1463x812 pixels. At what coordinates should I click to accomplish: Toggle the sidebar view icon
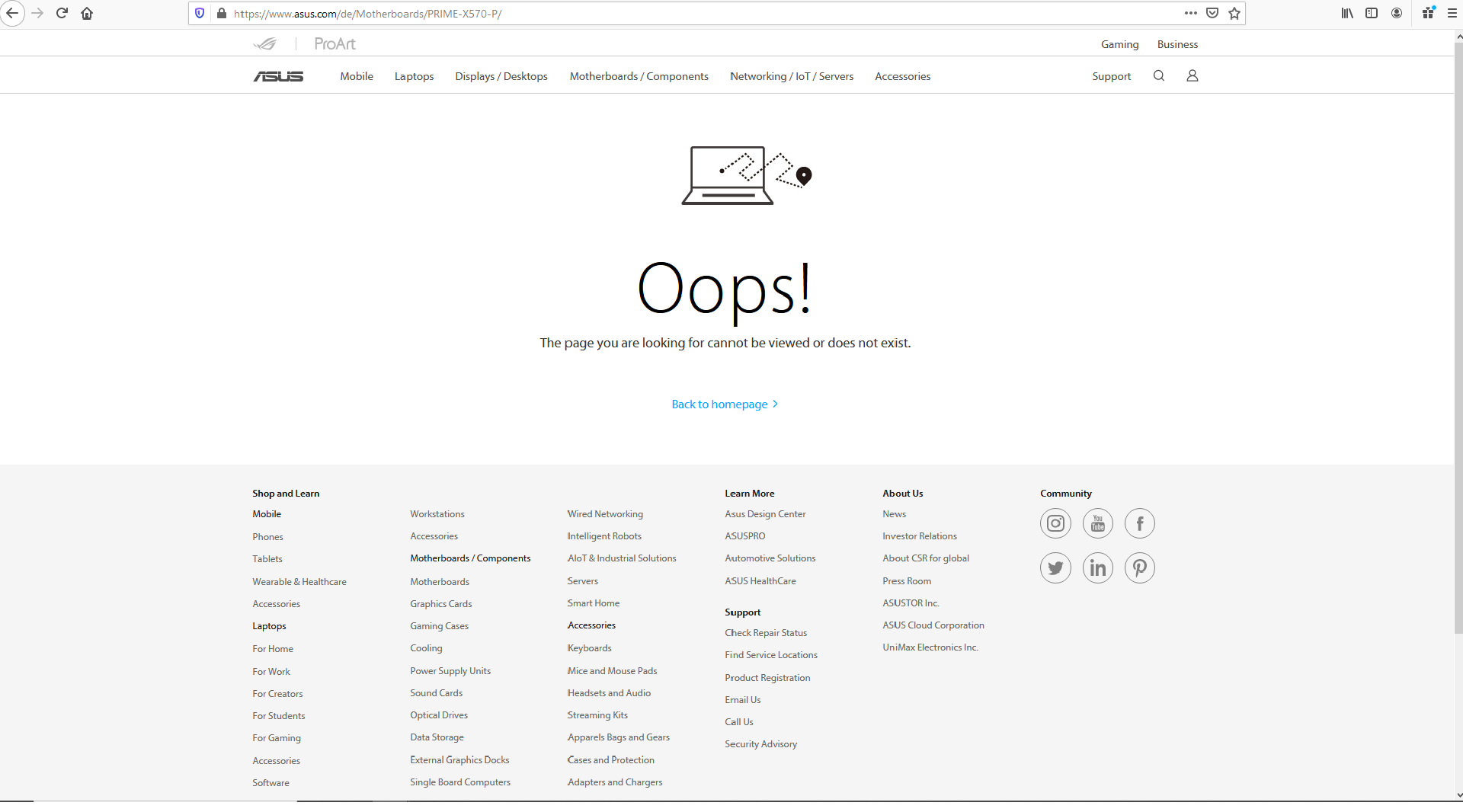coord(1372,13)
